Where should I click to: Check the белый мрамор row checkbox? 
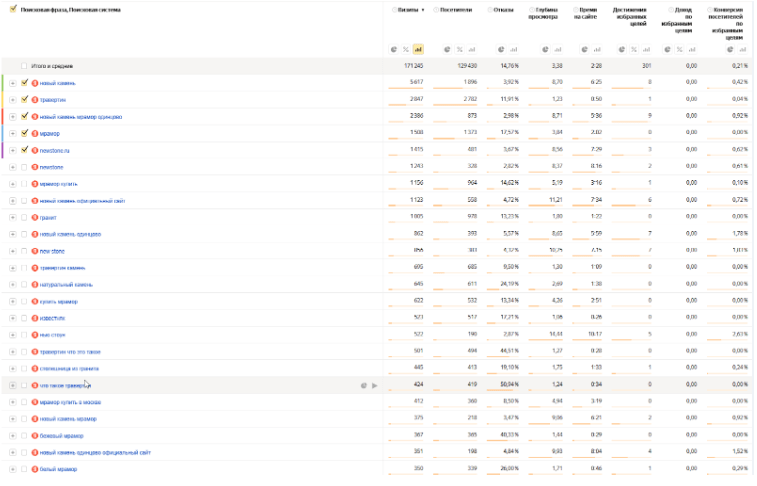tap(24, 469)
